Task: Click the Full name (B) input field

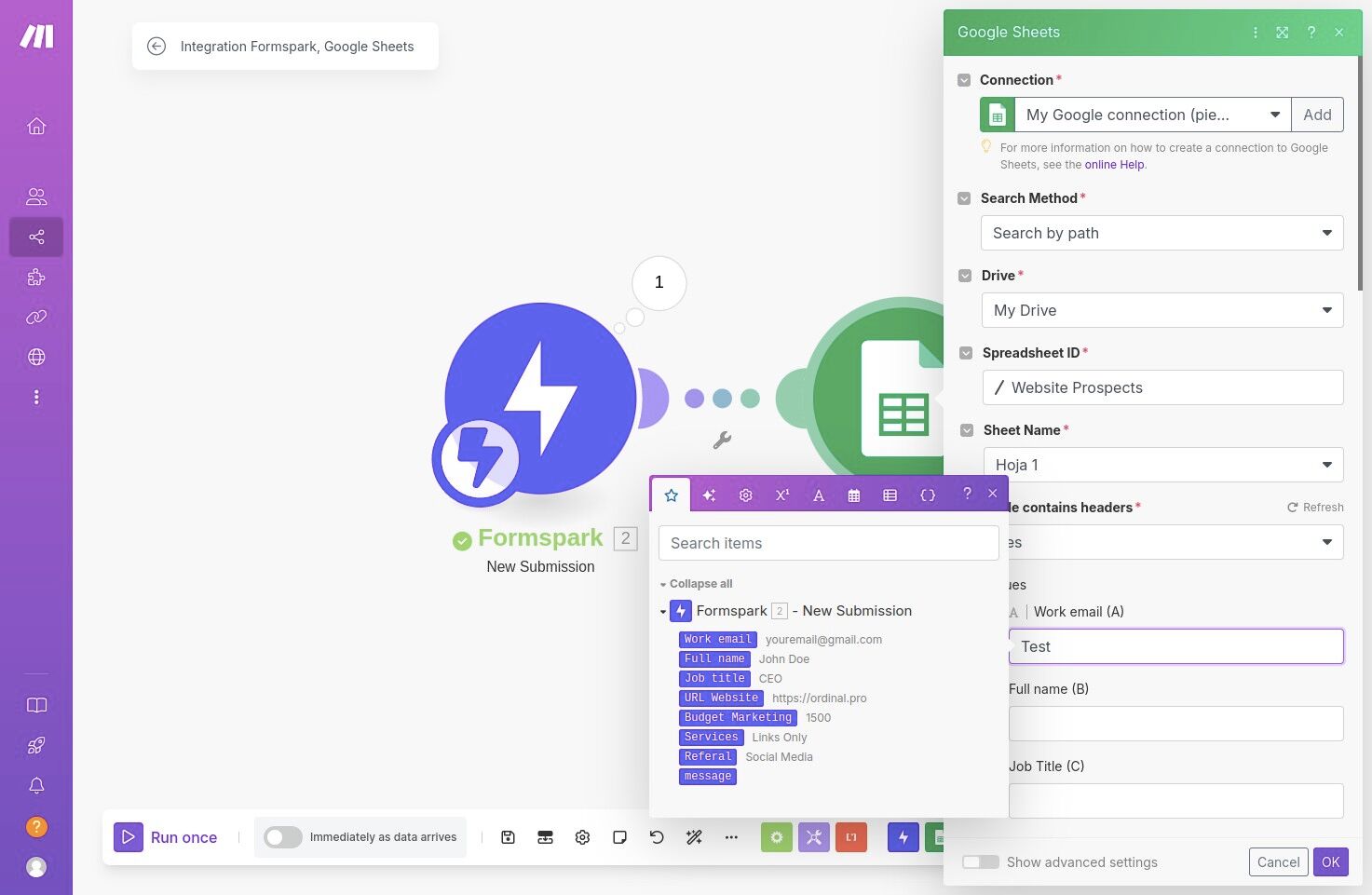Action: [x=1175, y=724]
